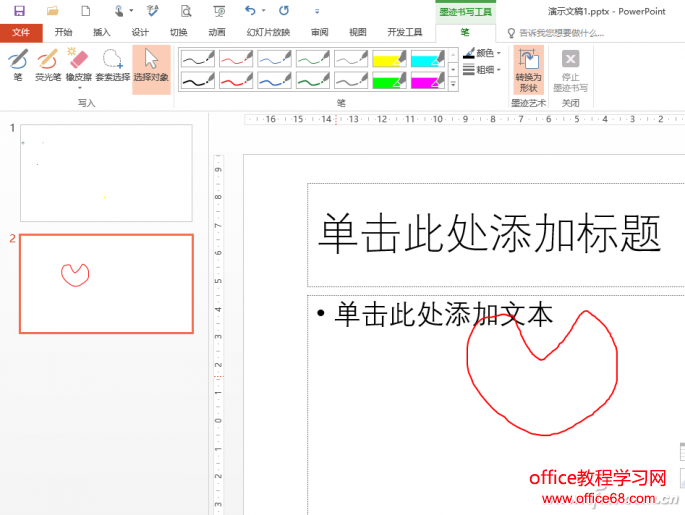Go to next pen gallery row arrow
Viewport: 685px width, 515px height.
pyautogui.click(x=453, y=69)
